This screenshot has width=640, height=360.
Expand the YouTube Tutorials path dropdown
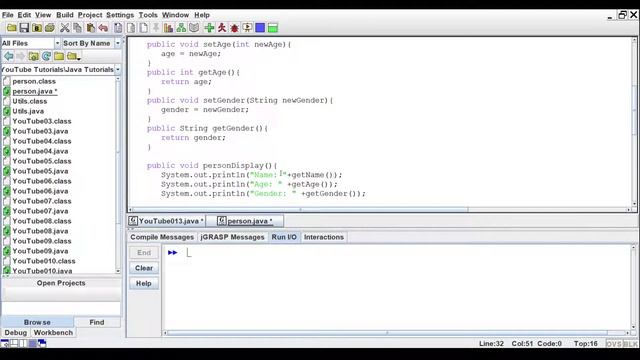coord(118,69)
